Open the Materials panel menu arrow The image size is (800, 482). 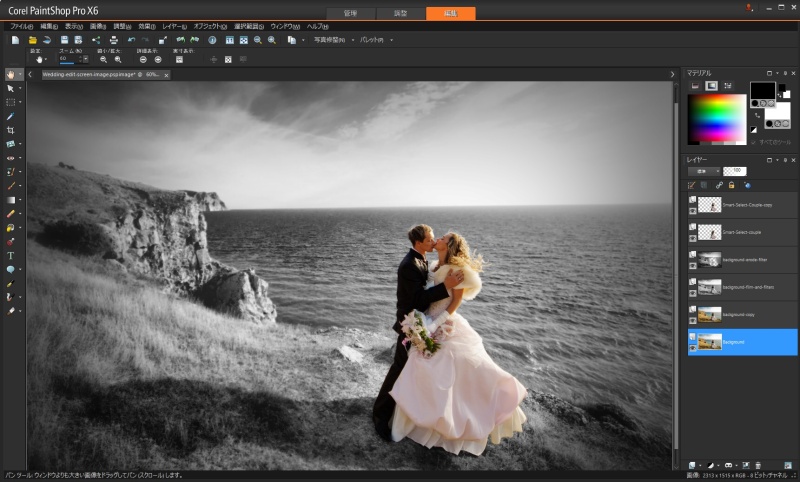777,73
